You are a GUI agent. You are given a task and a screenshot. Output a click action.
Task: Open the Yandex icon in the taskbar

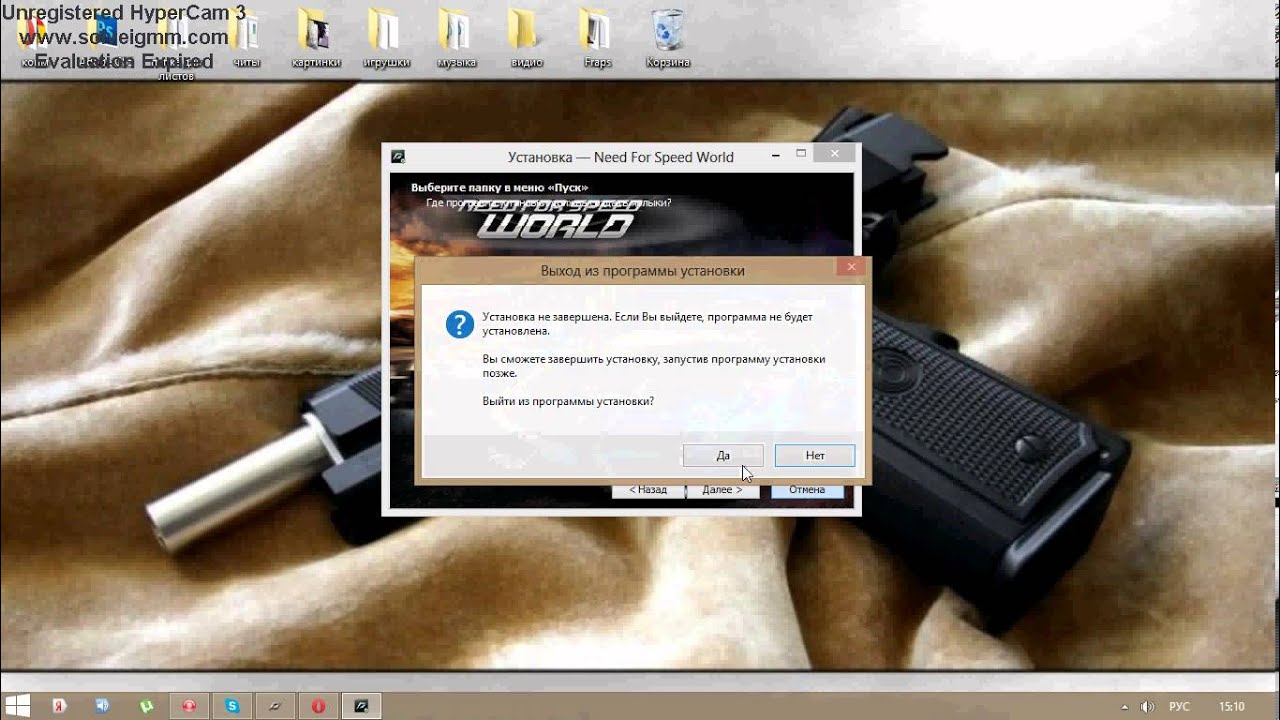(59, 706)
